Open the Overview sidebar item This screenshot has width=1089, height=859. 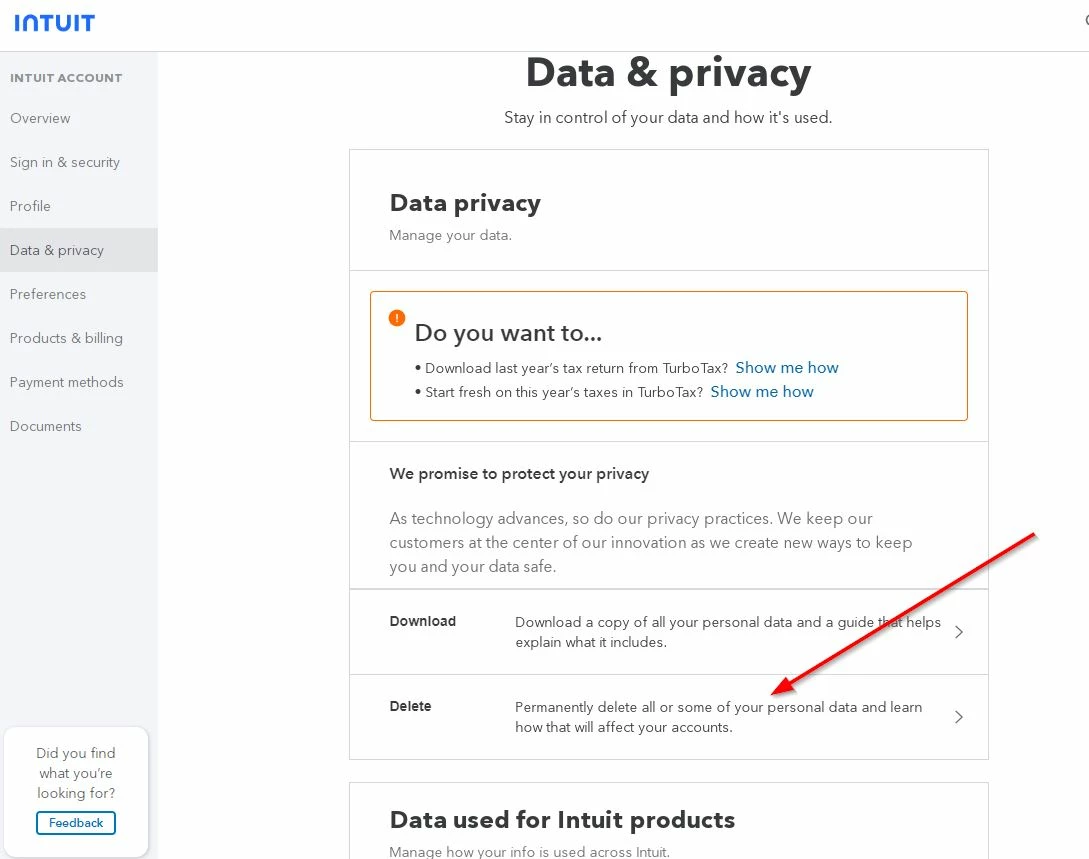click(40, 118)
